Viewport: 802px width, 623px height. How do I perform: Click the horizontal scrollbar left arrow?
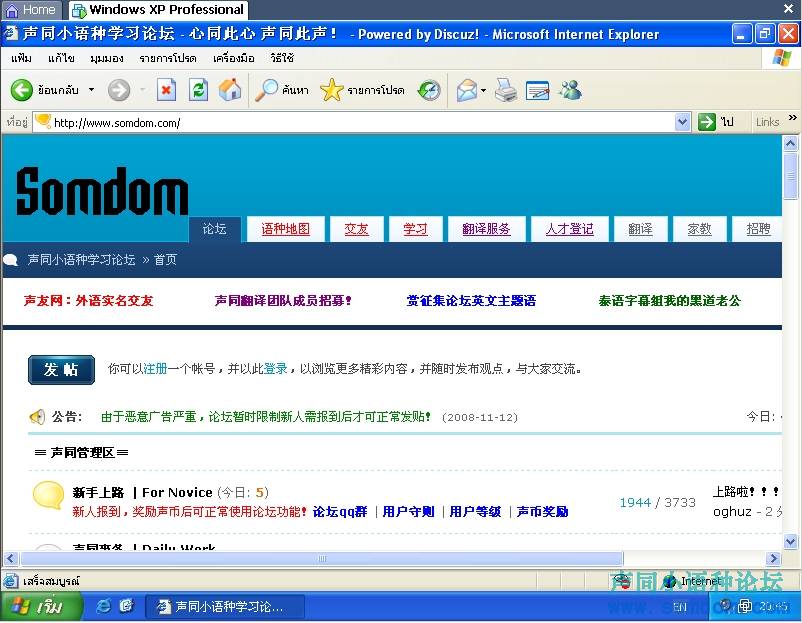[11, 558]
